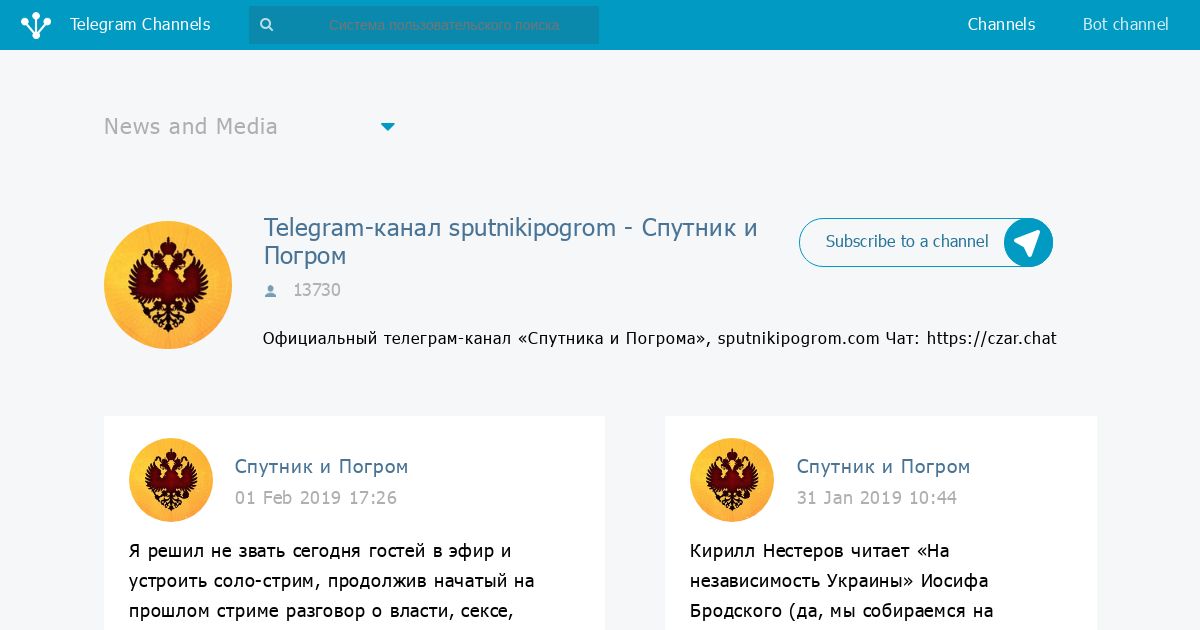Click avatar on the 31 Jan 2019 post
The height and width of the screenshot is (630, 1200).
tap(732, 480)
